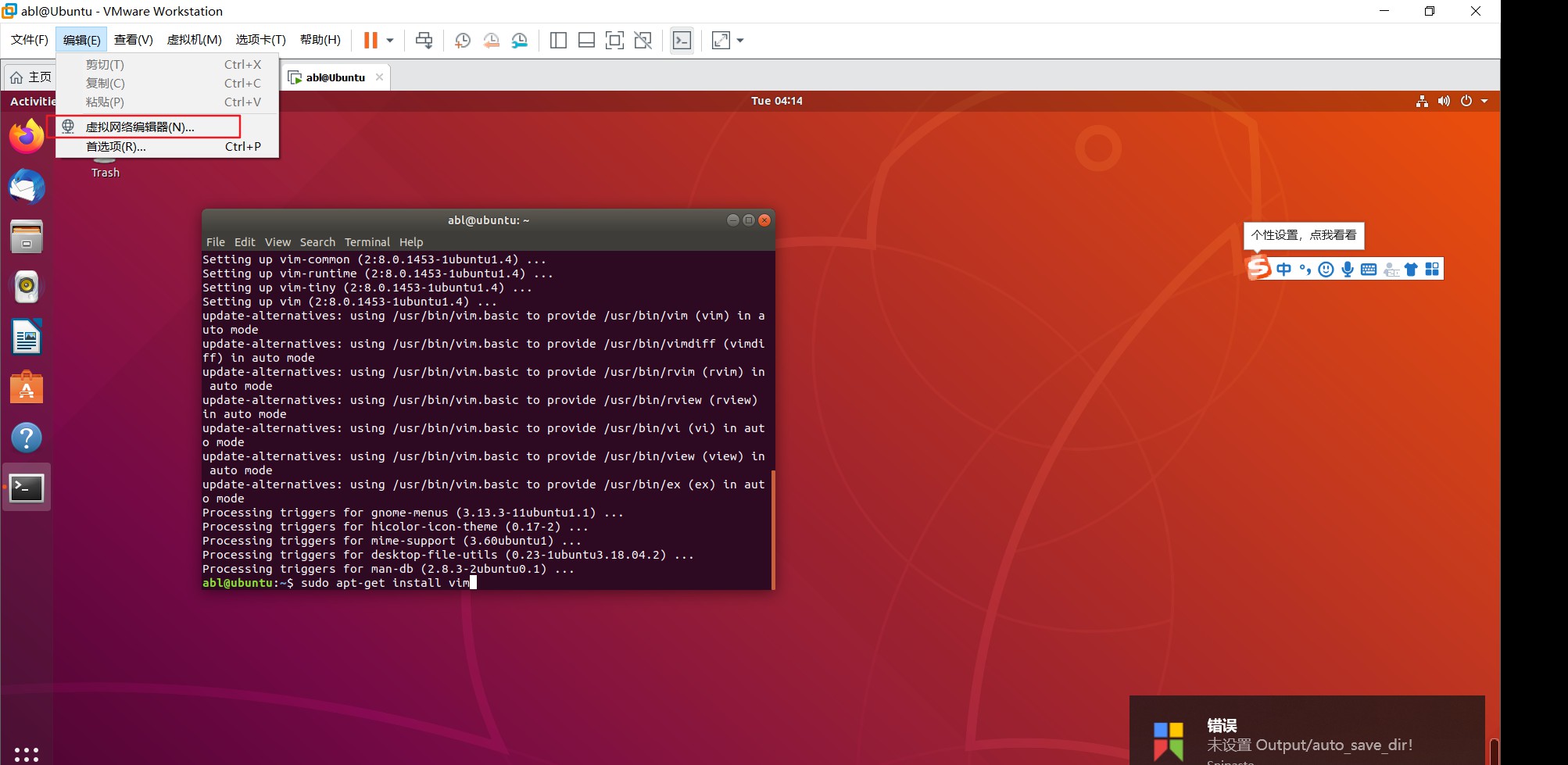Image resolution: width=1568 pixels, height=765 pixels.
Task: Take a snapshot of the virtual machine
Action: pyautogui.click(x=463, y=41)
